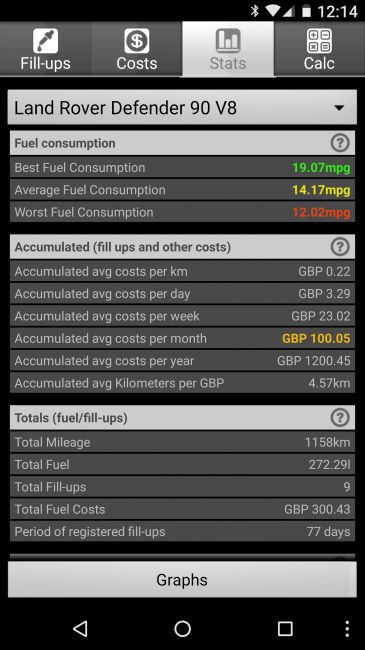Screen dimensions: 365x650
Task: Open the three-dot overflow menu
Action: [347, 628]
